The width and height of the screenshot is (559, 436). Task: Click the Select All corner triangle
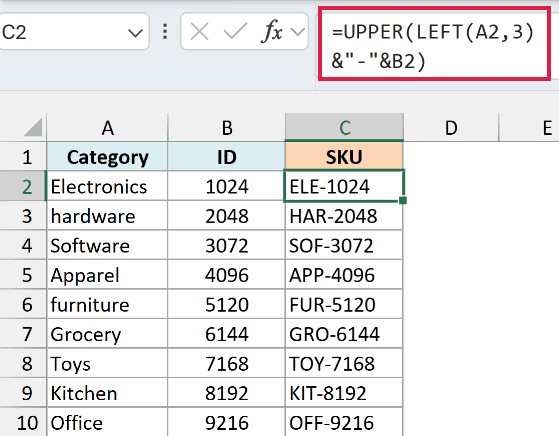[x=34, y=127]
